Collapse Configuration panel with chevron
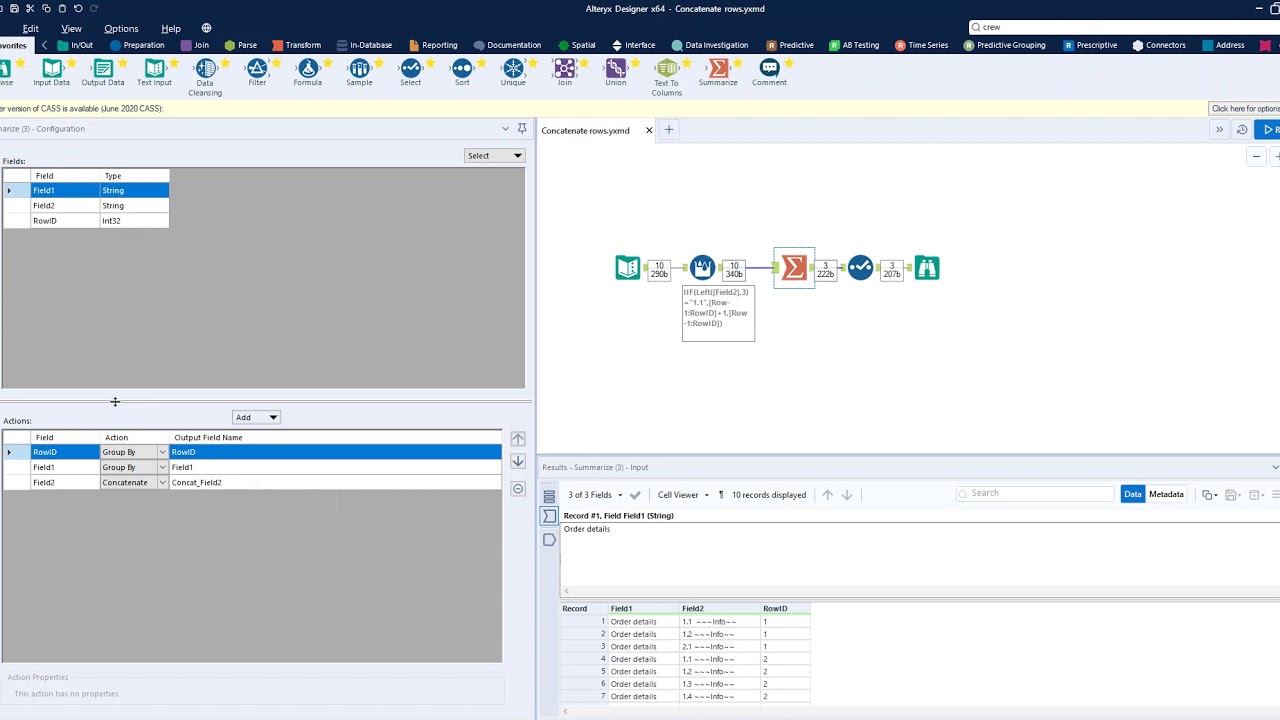 pyautogui.click(x=505, y=129)
